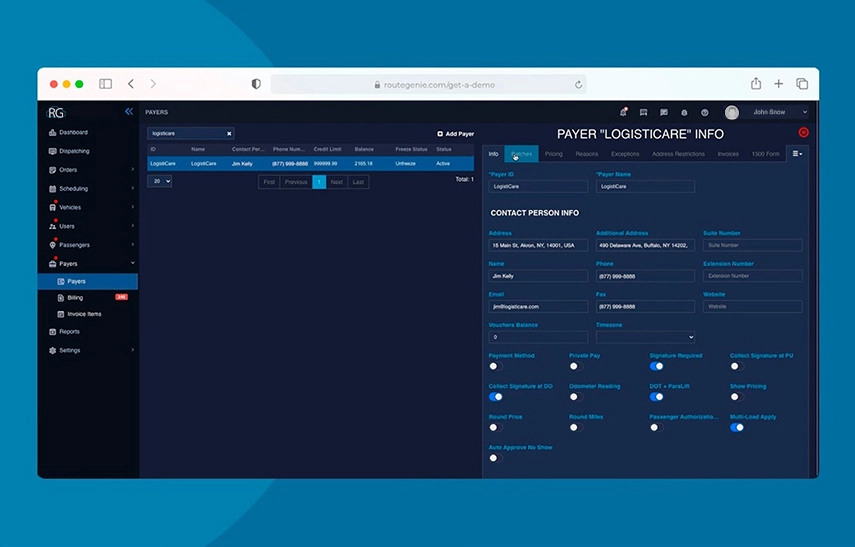The height and width of the screenshot is (547, 855).
Task: Click the browser forward arrow
Action: [x=153, y=84]
